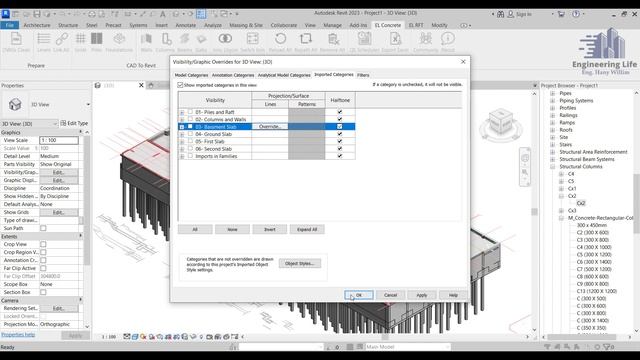Switch to the Model Categories tab
640x360 pixels.
pos(191,75)
